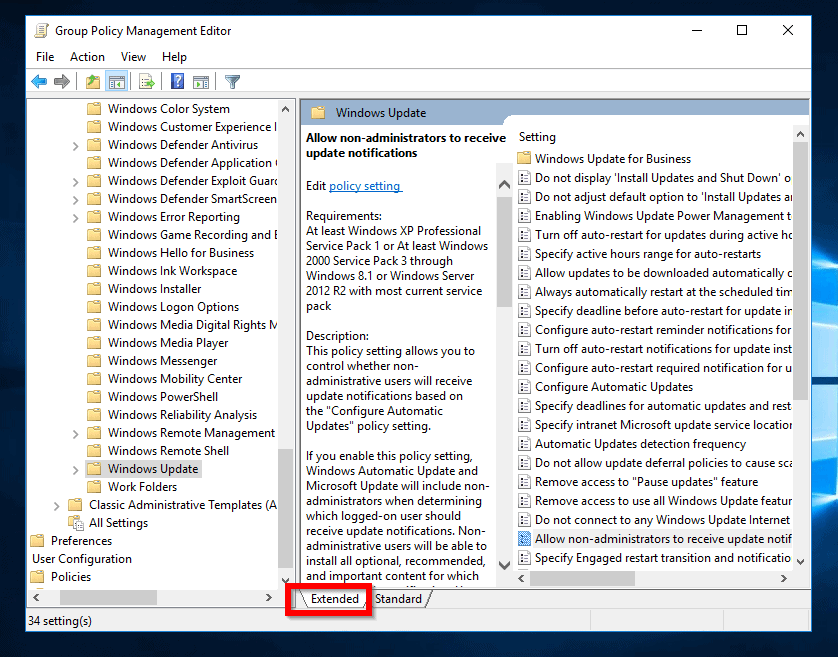This screenshot has height=657, width=838.
Task: Click the Forward arrow toolbar icon
Action: [62, 82]
